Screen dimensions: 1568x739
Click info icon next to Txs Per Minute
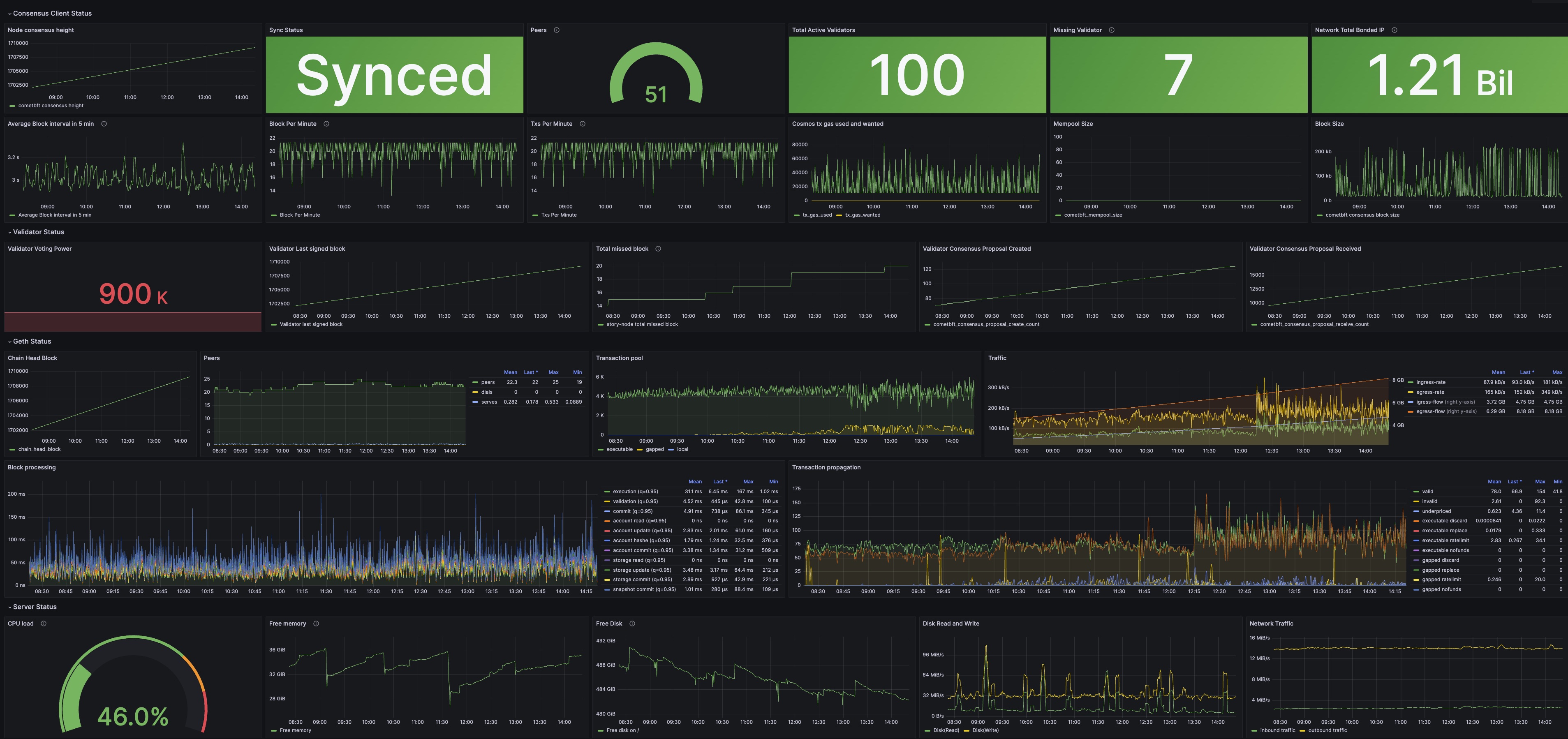pos(583,124)
